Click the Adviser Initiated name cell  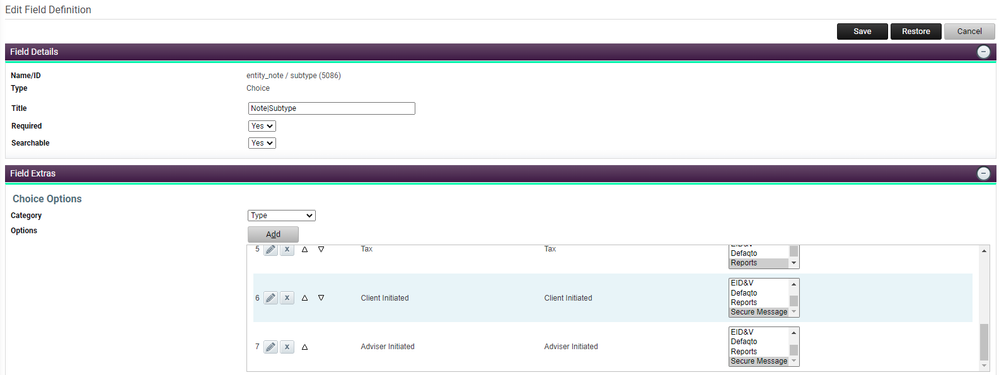(387, 347)
